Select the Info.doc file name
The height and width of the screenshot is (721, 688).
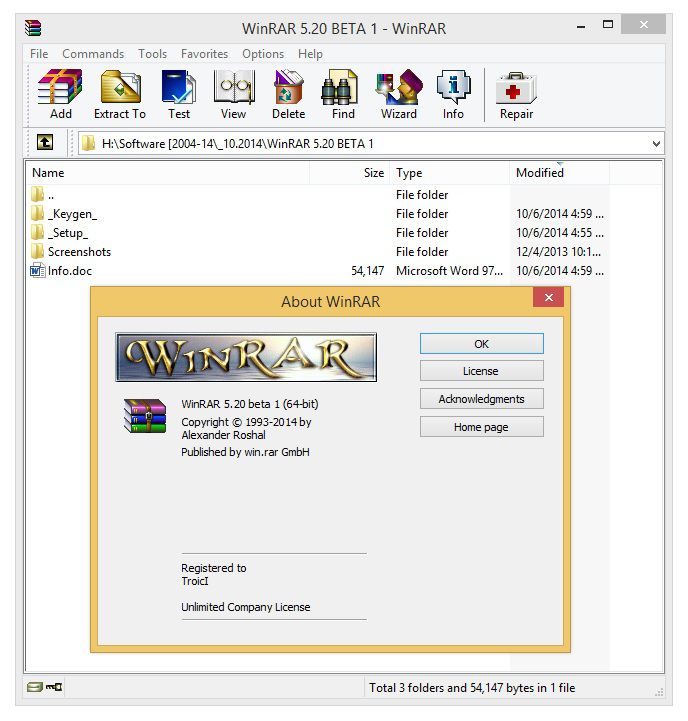(x=70, y=270)
